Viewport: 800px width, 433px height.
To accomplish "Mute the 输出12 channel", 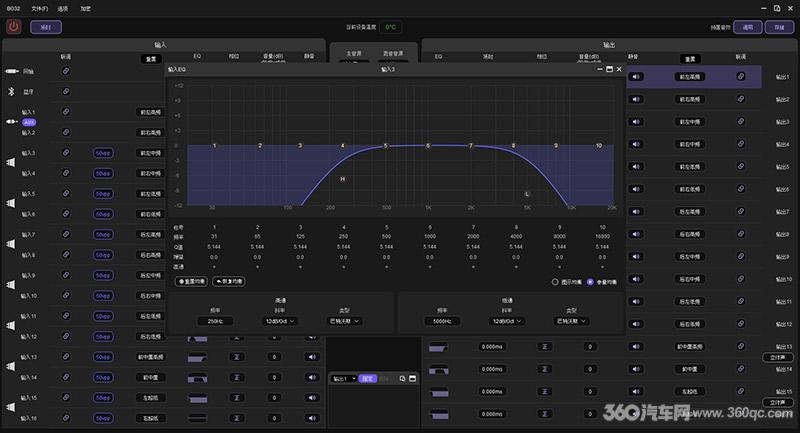I will tap(636, 324).
